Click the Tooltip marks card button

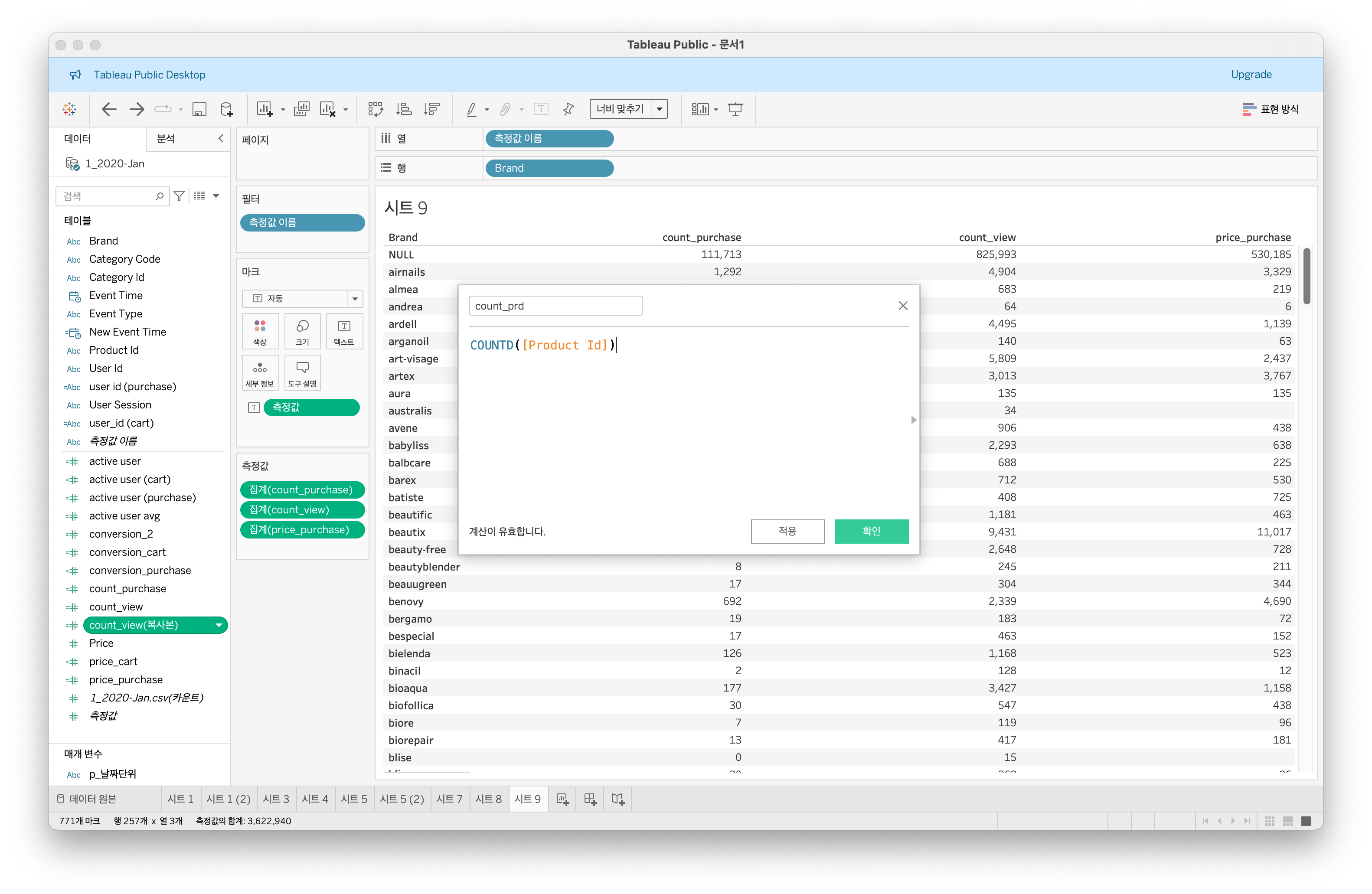pyautogui.click(x=302, y=373)
